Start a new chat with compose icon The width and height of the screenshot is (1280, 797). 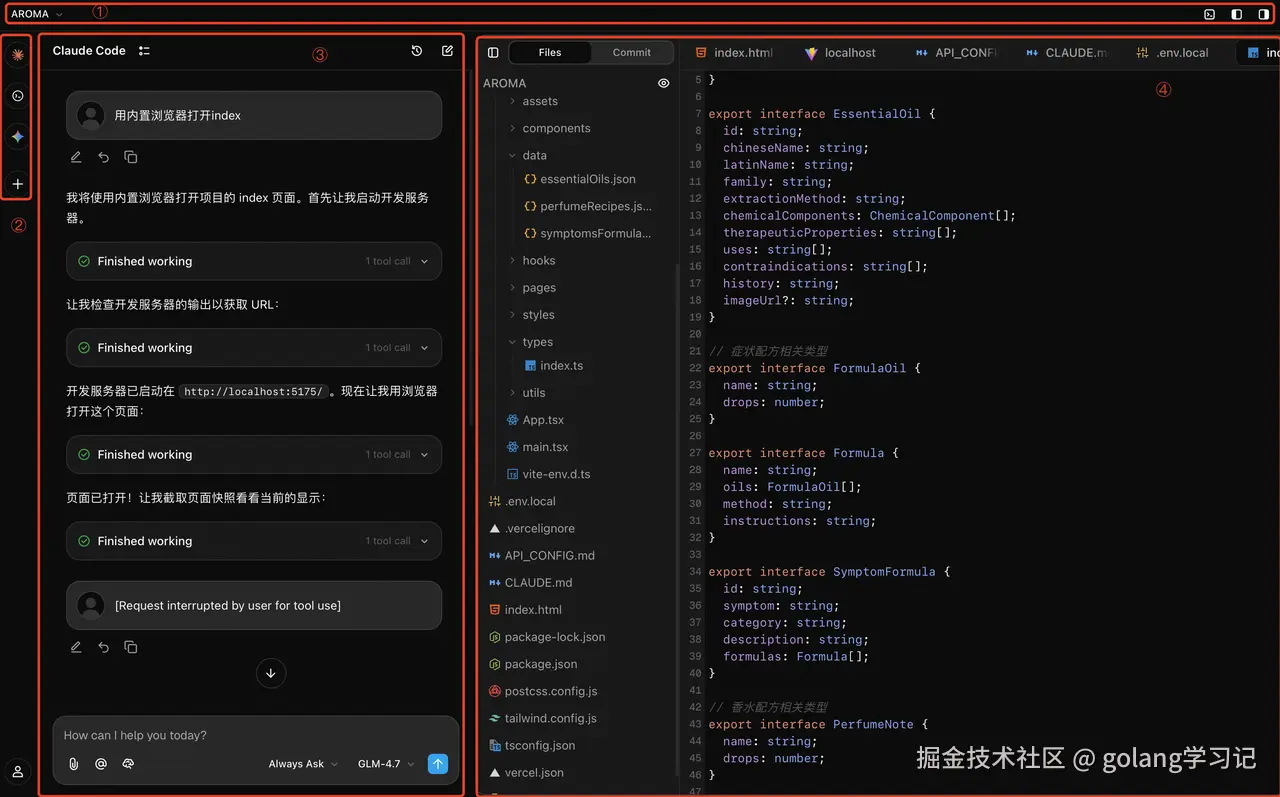pyautogui.click(x=447, y=51)
